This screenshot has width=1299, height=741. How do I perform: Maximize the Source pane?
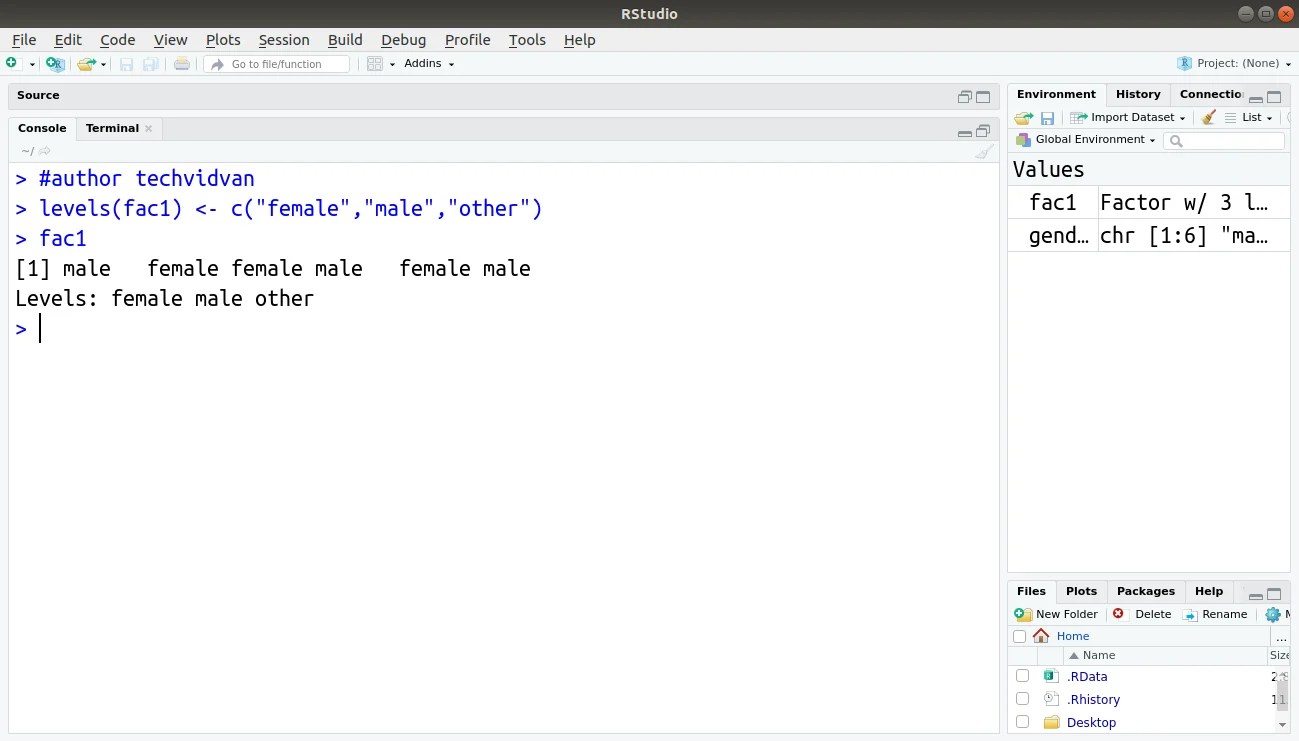[983, 97]
